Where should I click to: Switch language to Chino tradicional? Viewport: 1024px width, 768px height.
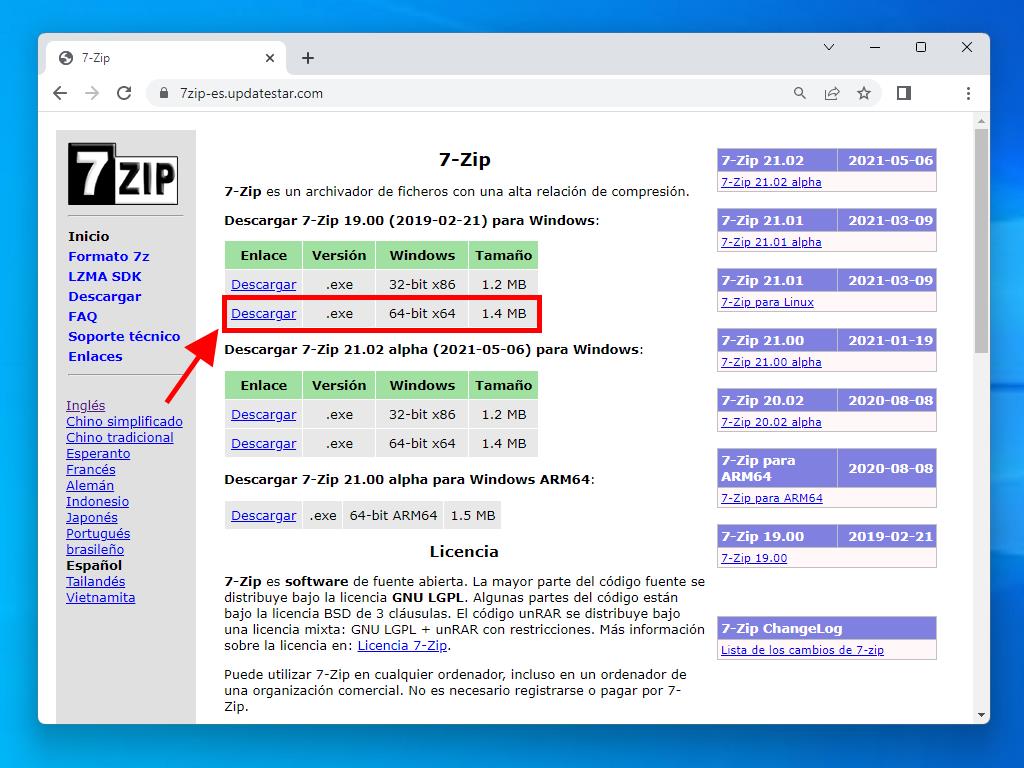(120, 438)
